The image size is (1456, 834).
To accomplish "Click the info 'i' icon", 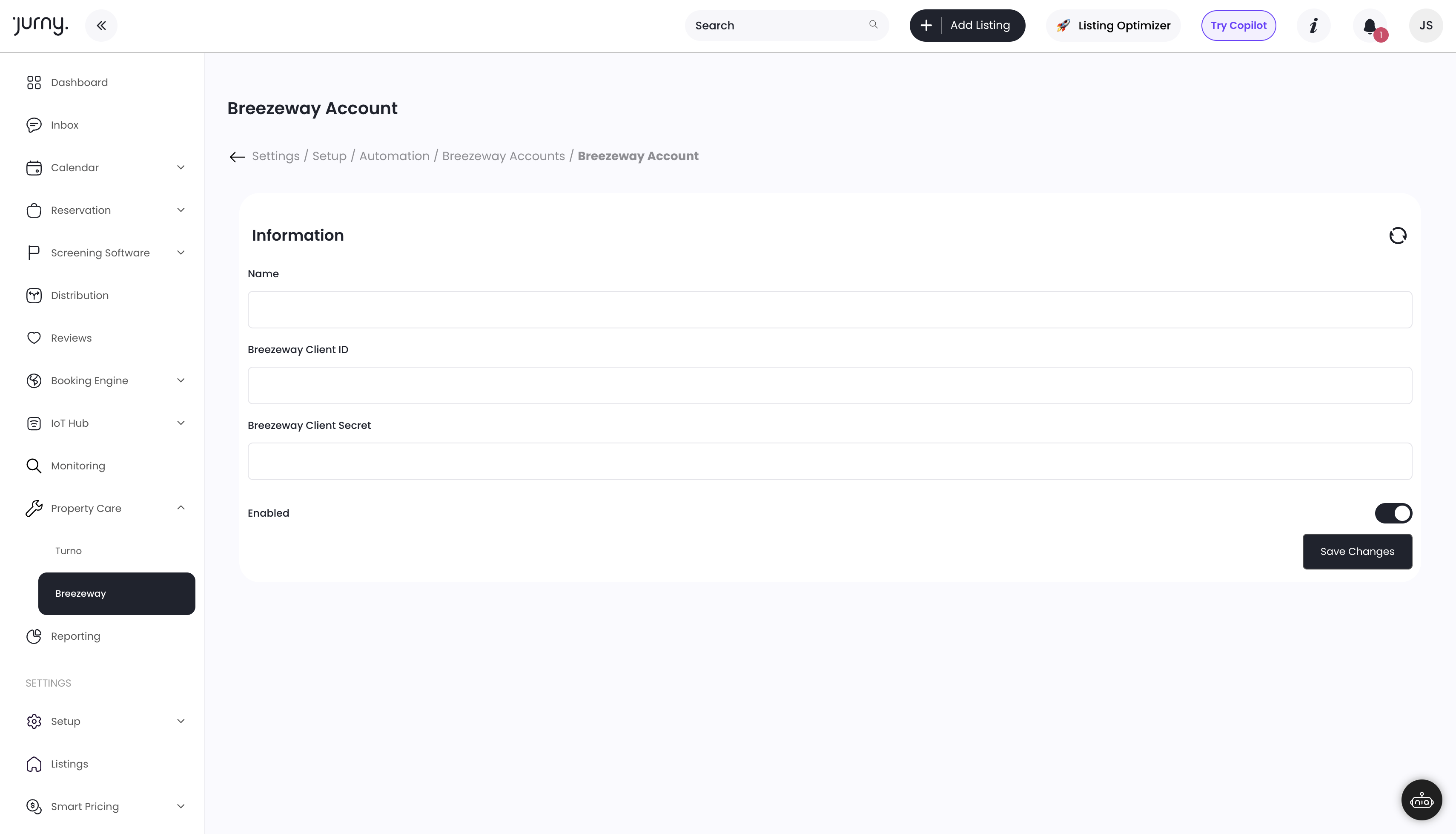I will pyautogui.click(x=1313, y=26).
